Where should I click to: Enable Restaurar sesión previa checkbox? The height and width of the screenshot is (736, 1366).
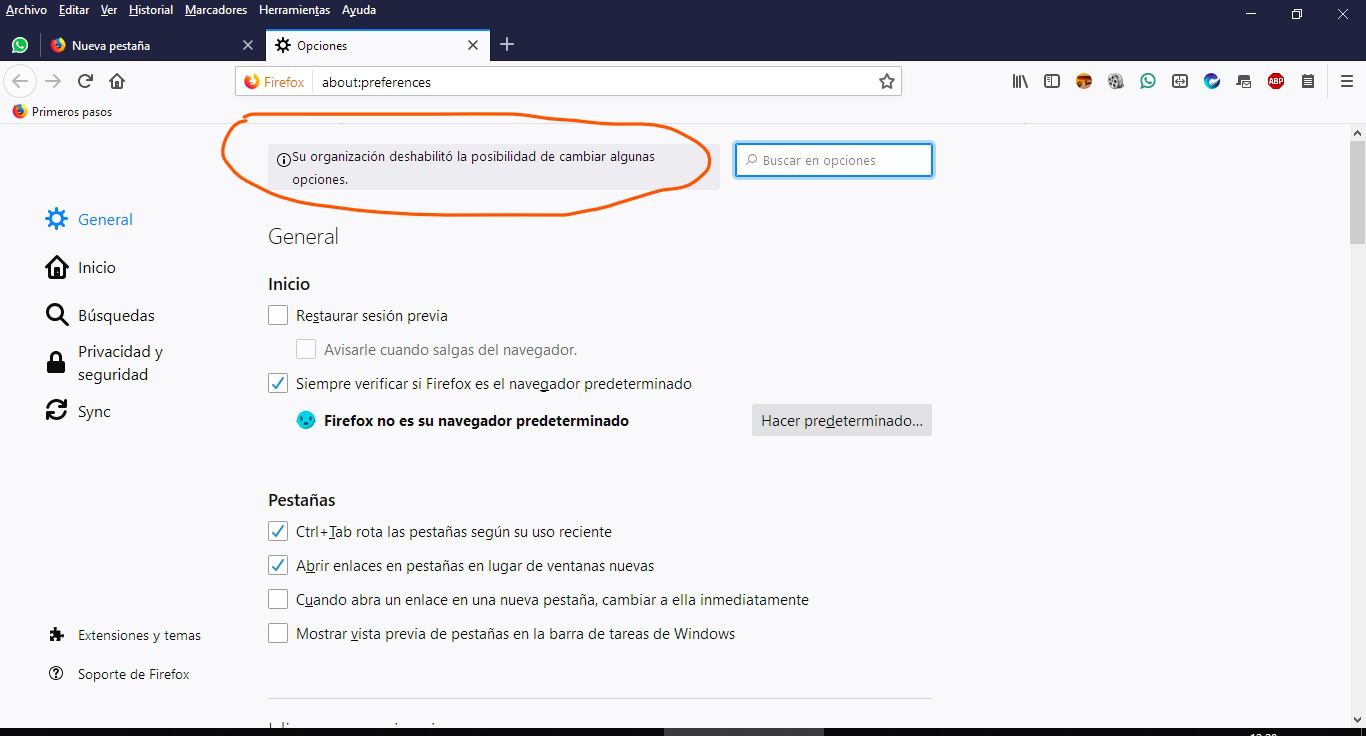[x=278, y=316]
